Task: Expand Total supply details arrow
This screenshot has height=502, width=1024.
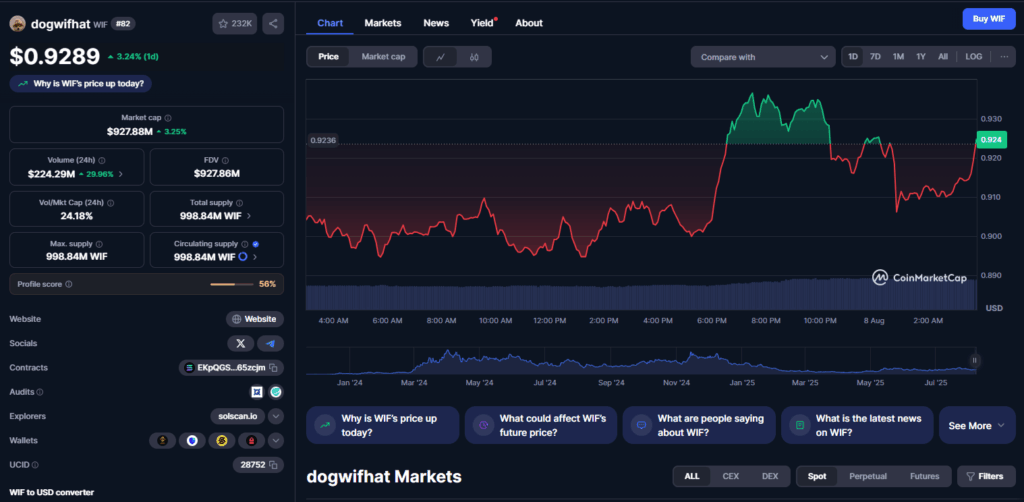Action: coord(249,215)
